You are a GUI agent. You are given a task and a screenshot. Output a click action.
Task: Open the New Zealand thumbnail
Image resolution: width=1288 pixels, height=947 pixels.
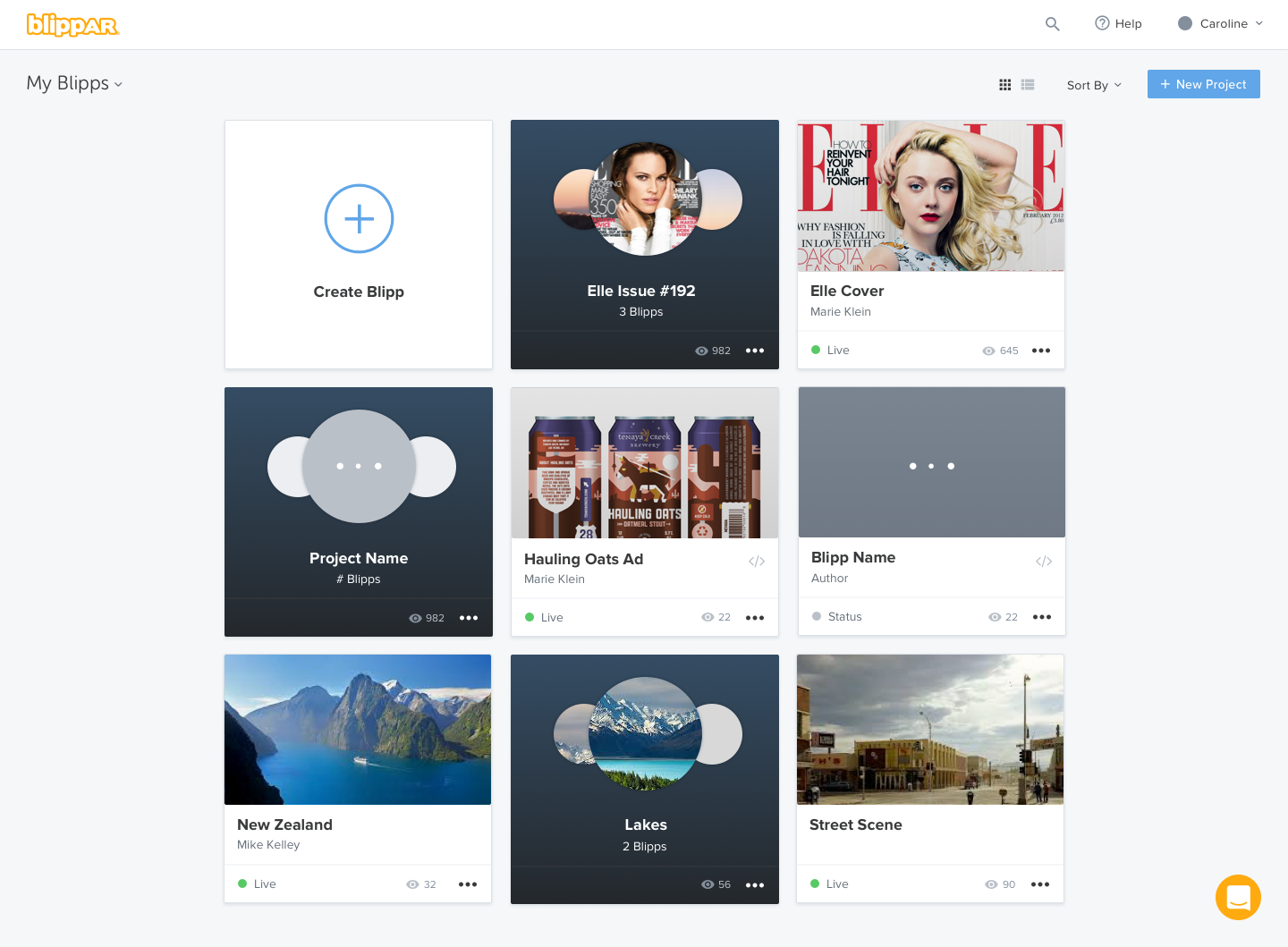click(358, 730)
